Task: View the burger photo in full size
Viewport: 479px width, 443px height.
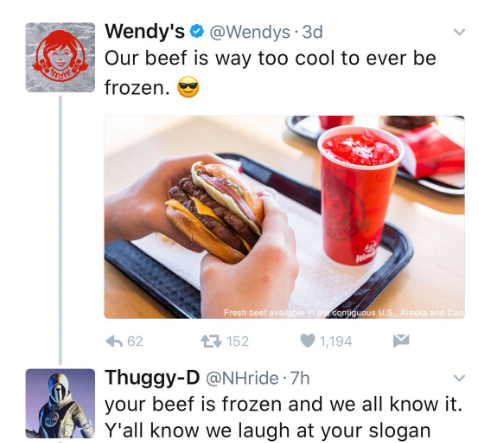Action: [x=284, y=217]
